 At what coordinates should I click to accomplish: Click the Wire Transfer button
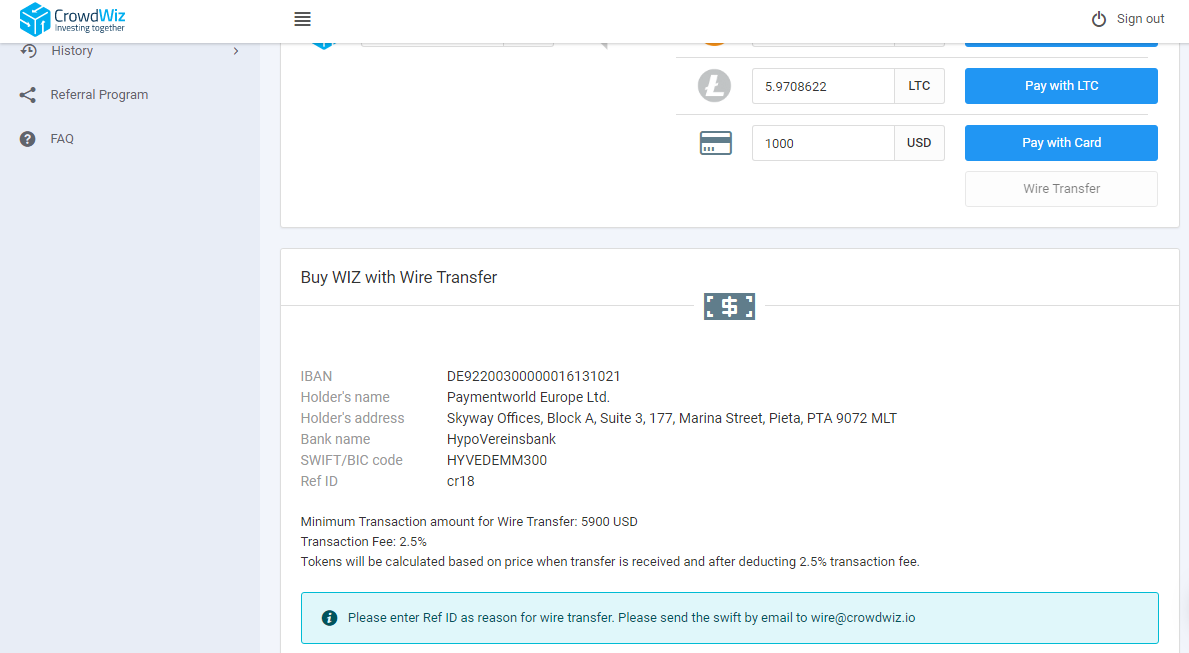pos(1061,189)
